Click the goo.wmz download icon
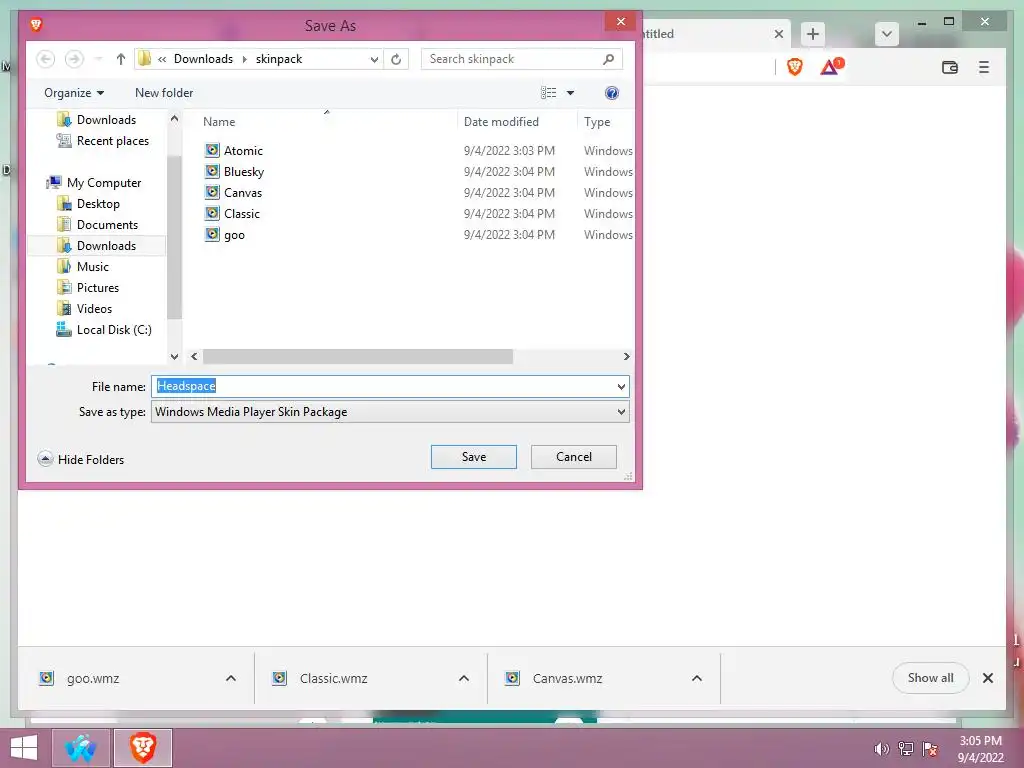1024x768 pixels. coord(46,678)
